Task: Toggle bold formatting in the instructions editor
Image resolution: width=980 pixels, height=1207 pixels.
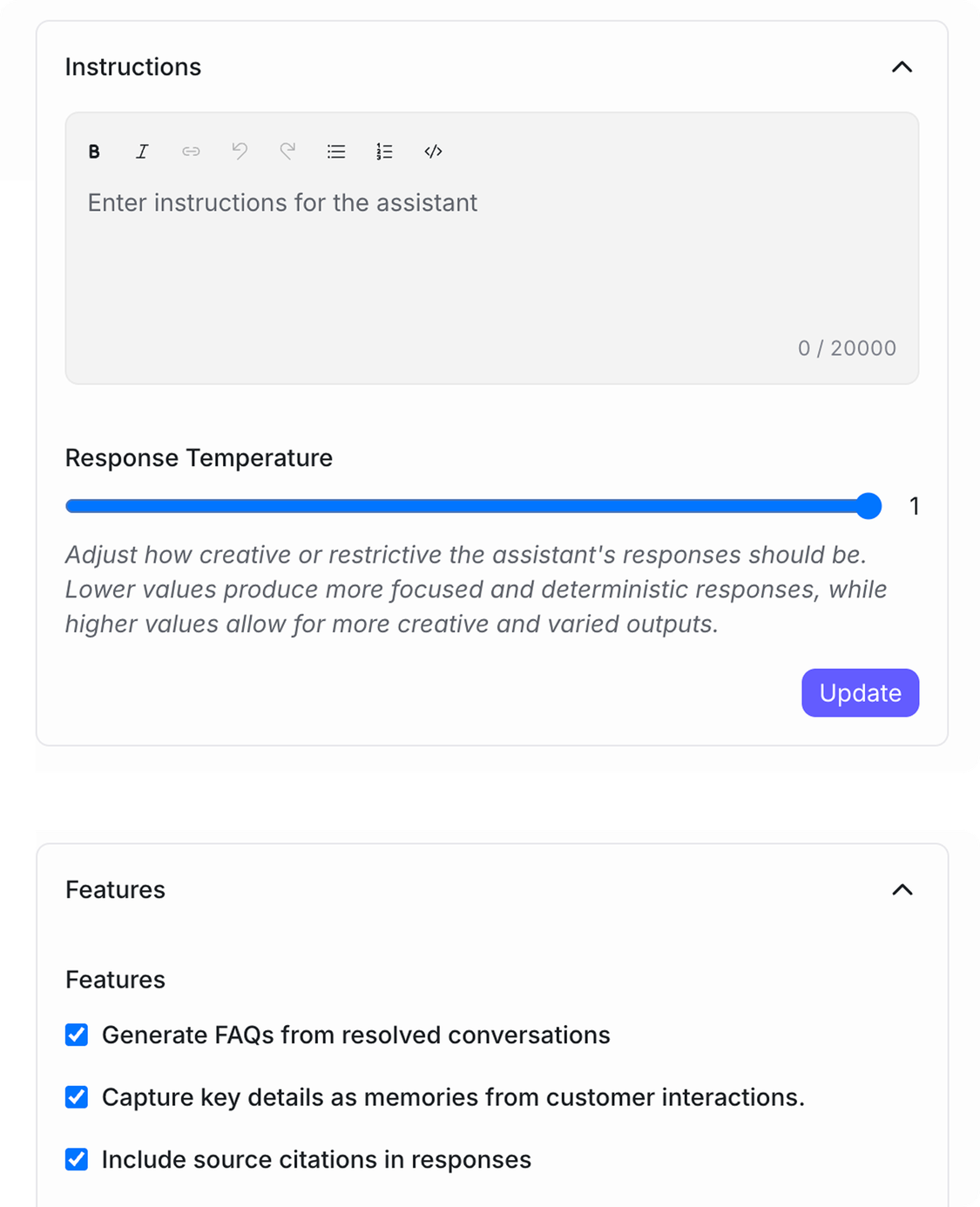Action: click(94, 152)
